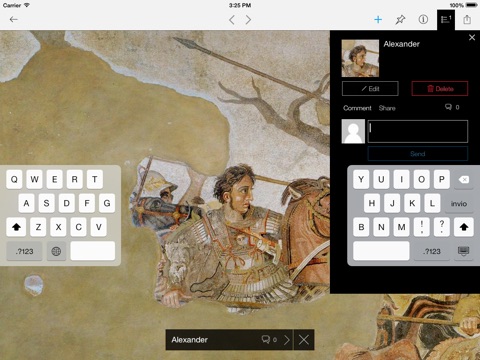Image resolution: width=480 pixels, height=360 pixels.
Task: Tap the G key
Action: pyautogui.click(x=107, y=203)
